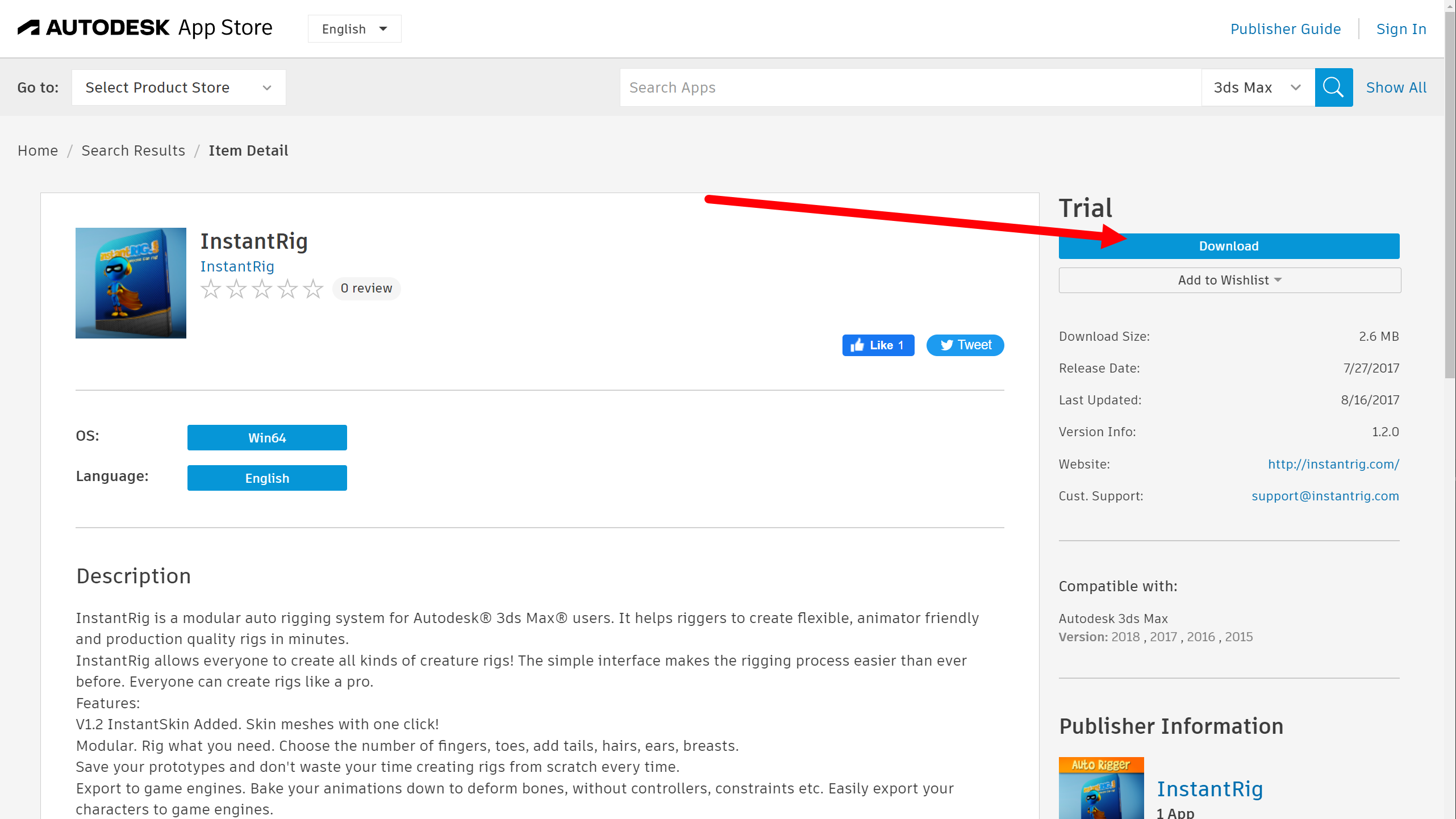Select the Win64 OS option
This screenshot has height=819, width=1456.
267,438
